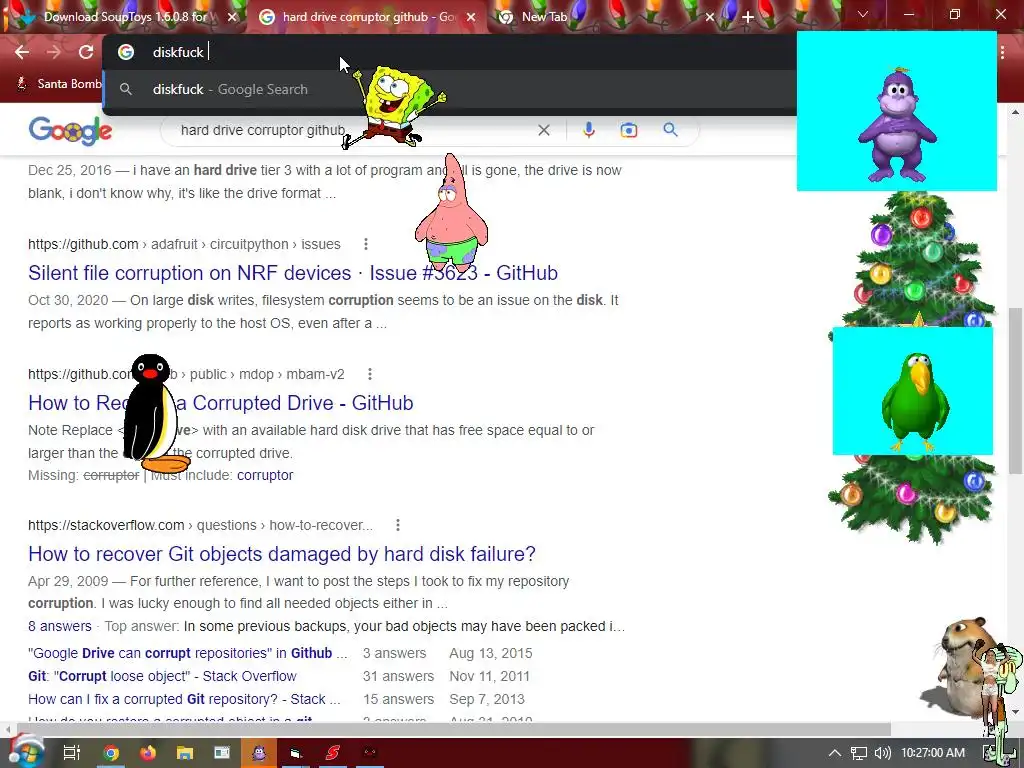Viewport: 1024px width, 768px height.
Task: Click the hamster desktop toy
Action: coord(960,666)
